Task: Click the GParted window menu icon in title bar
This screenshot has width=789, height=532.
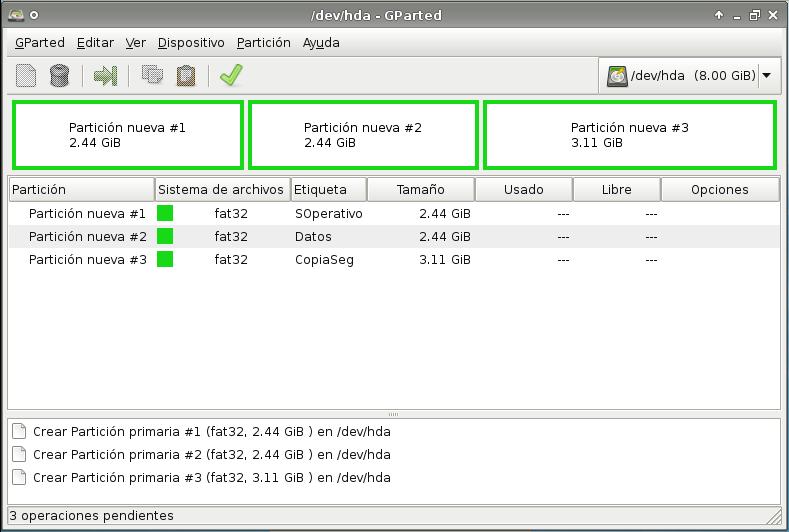Action: 16,15
